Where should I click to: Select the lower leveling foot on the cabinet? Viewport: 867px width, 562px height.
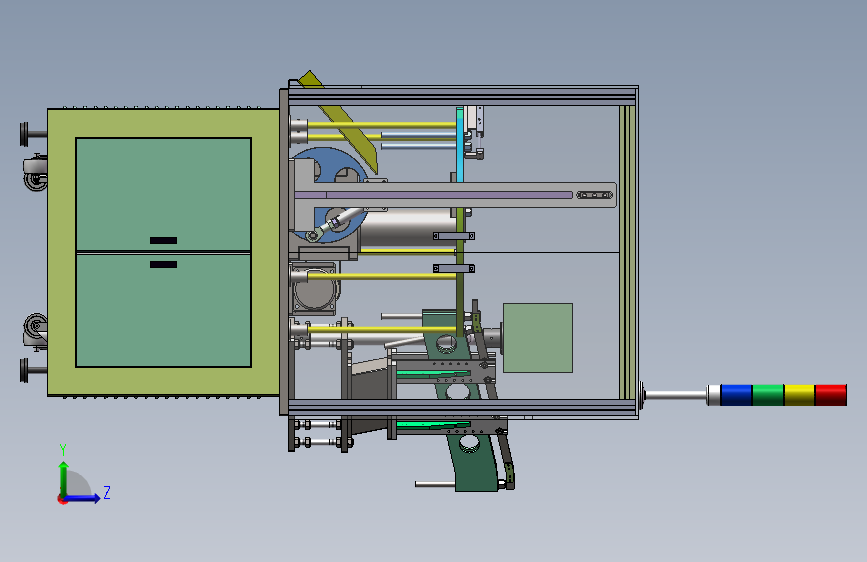(32, 370)
